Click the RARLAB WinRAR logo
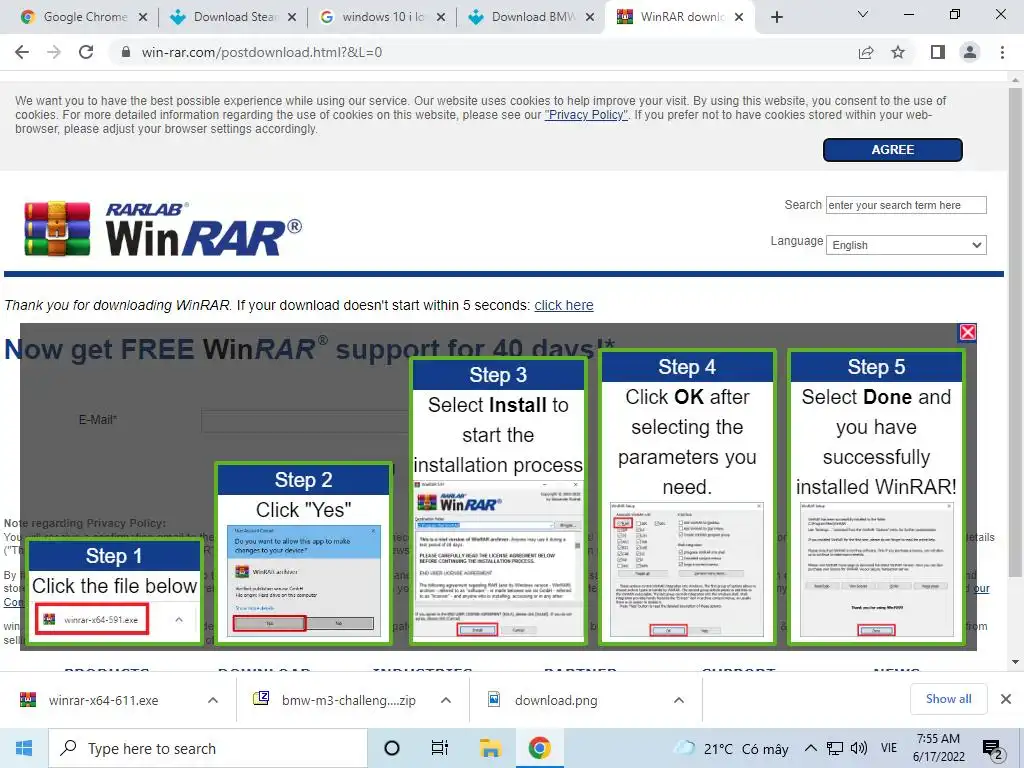Image resolution: width=1024 pixels, height=768 pixels. pos(163,229)
